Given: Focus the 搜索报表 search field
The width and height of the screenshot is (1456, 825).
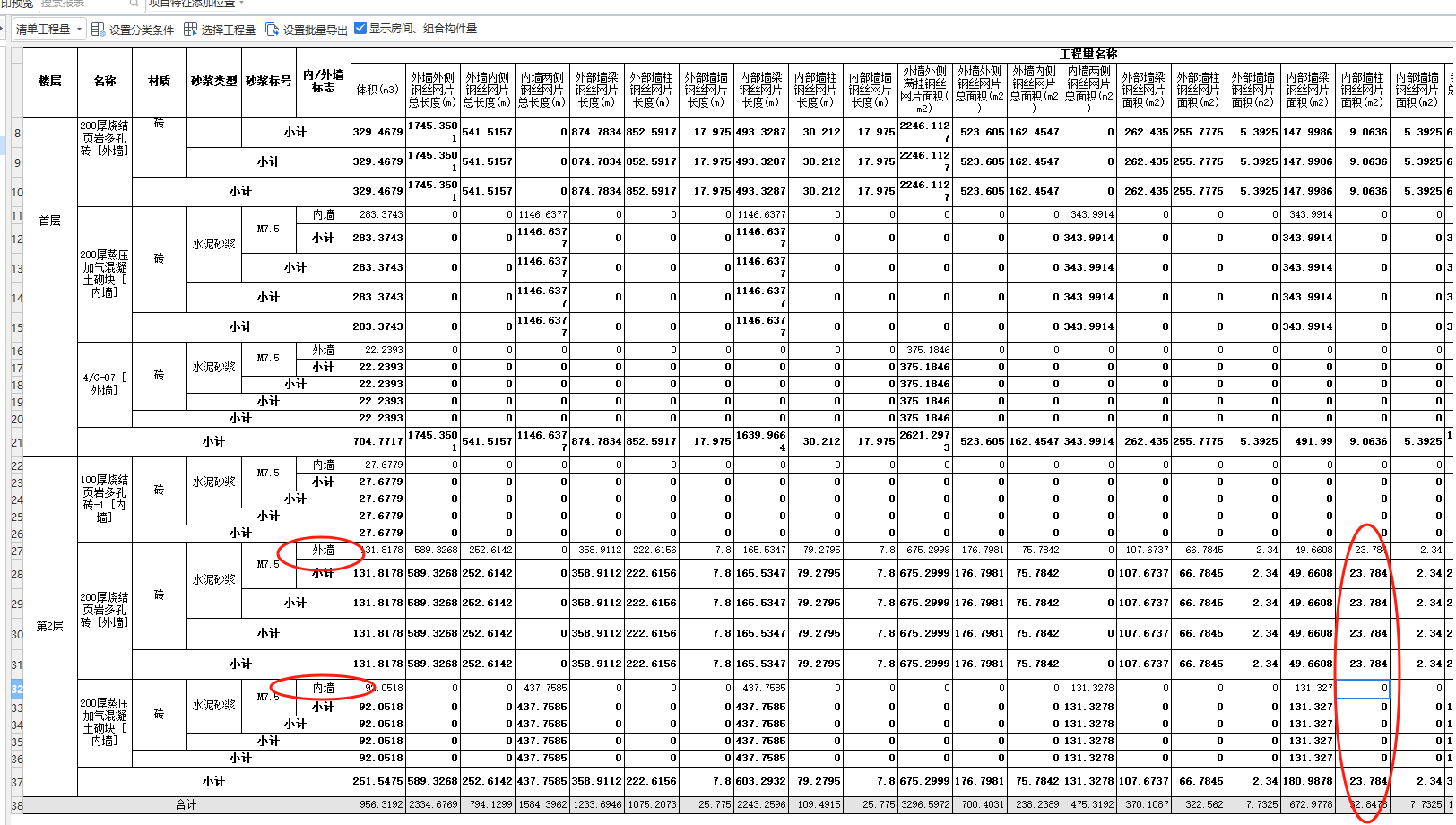Looking at the screenshot, I should (91, 4).
